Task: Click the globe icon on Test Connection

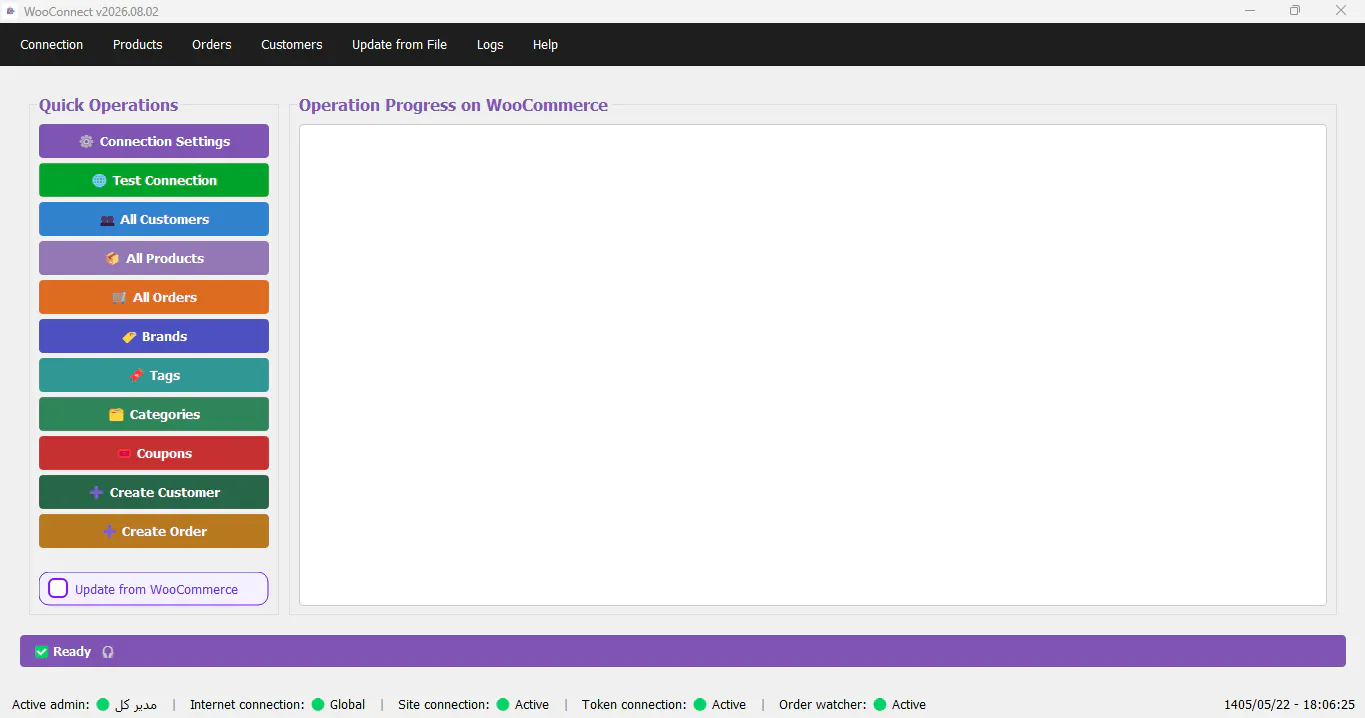Action: point(99,181)
